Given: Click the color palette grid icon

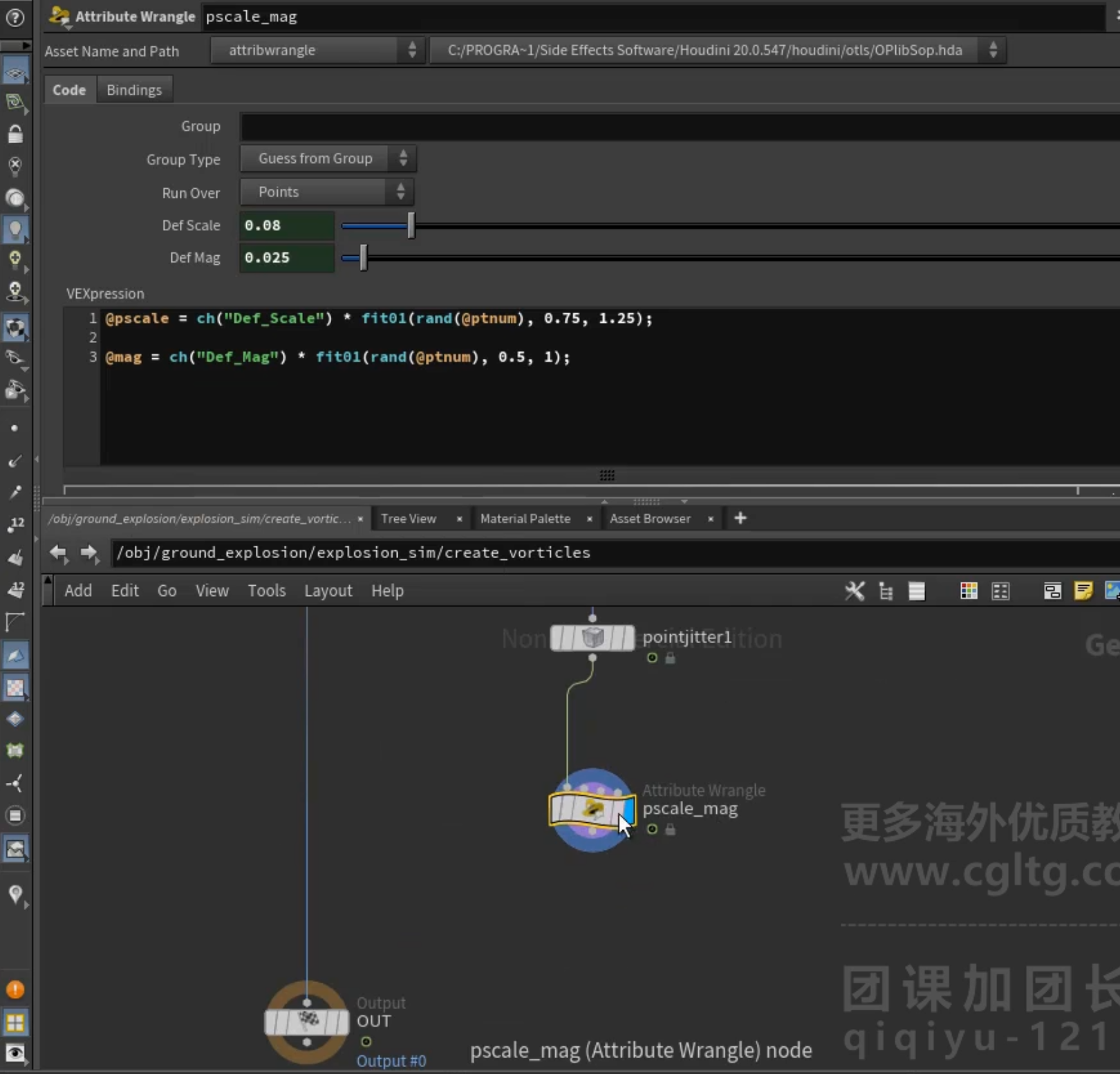Looking at the screenshot, I should (969, 591).
